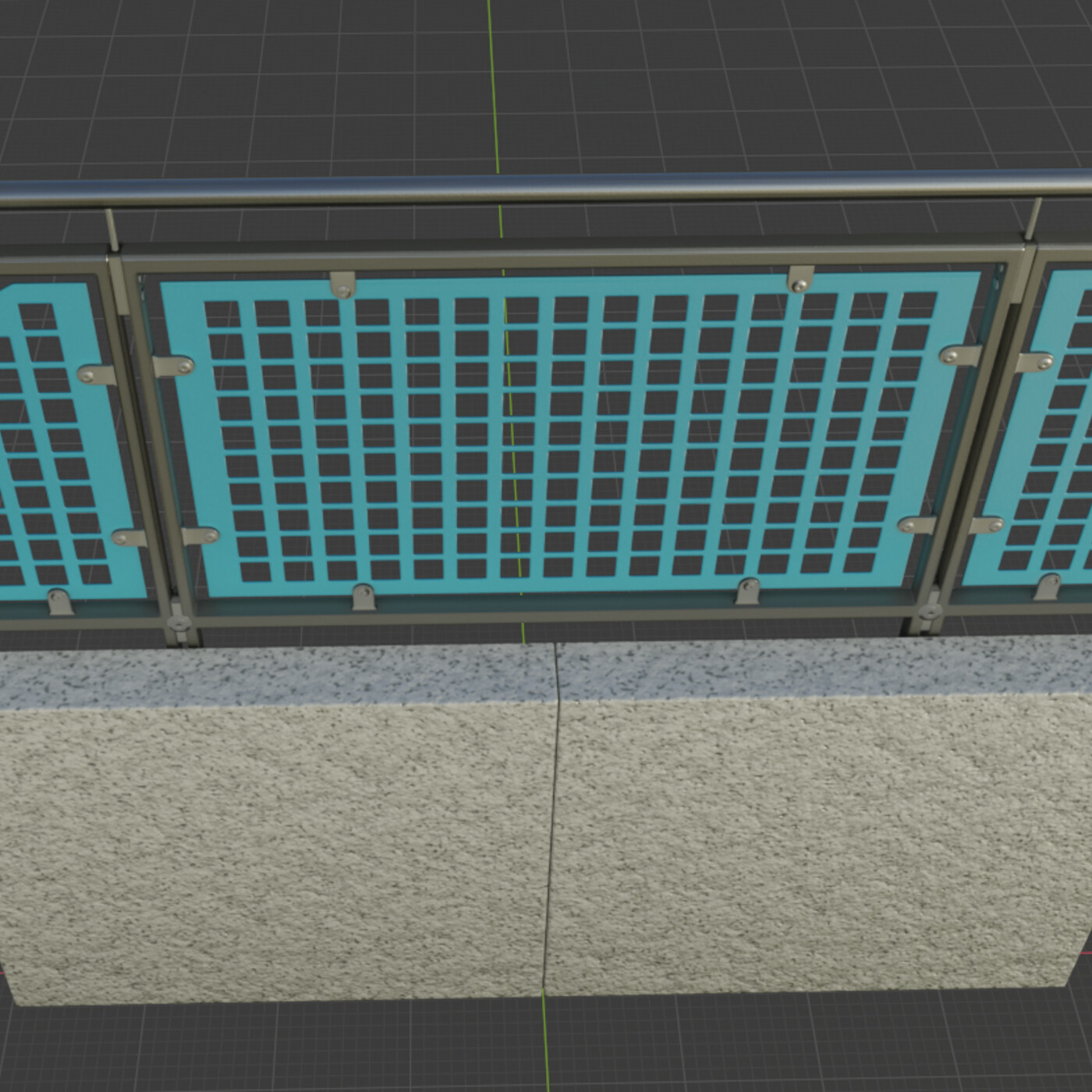This screenshot has width=1092, height=1092.
Task: Select the top-left clamp on the center panel
Action: point(342,284)
